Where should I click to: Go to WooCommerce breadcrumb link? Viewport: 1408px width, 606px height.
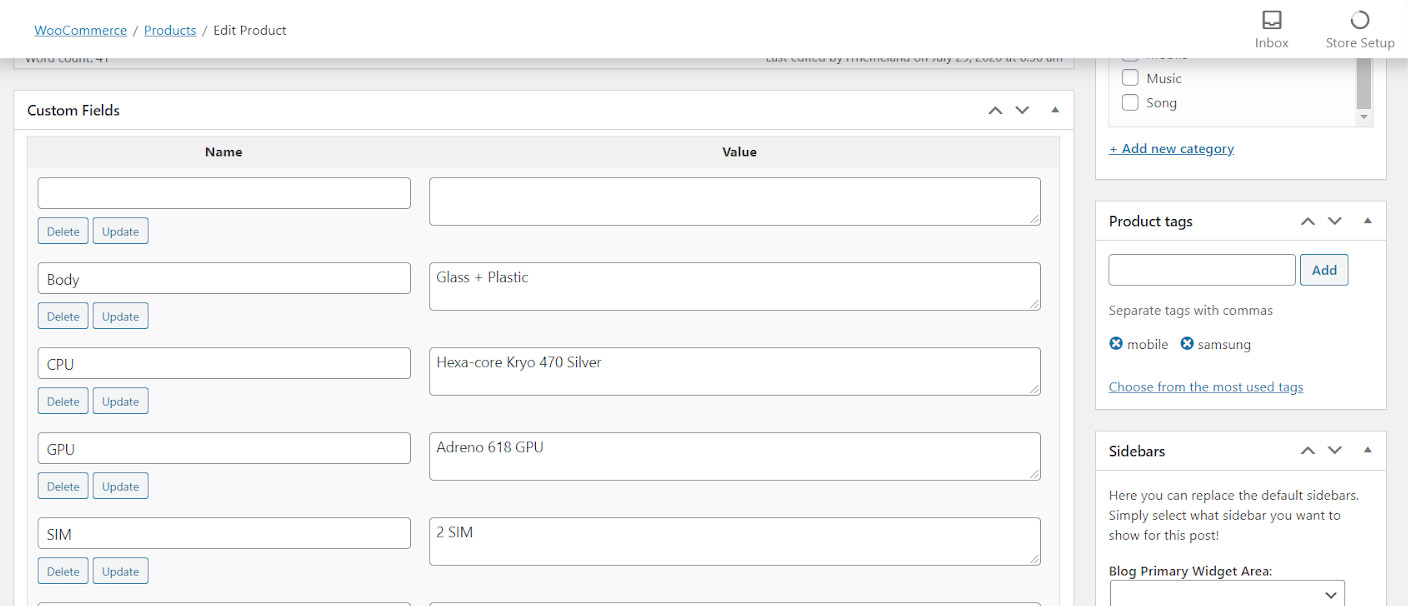[81, 30]
